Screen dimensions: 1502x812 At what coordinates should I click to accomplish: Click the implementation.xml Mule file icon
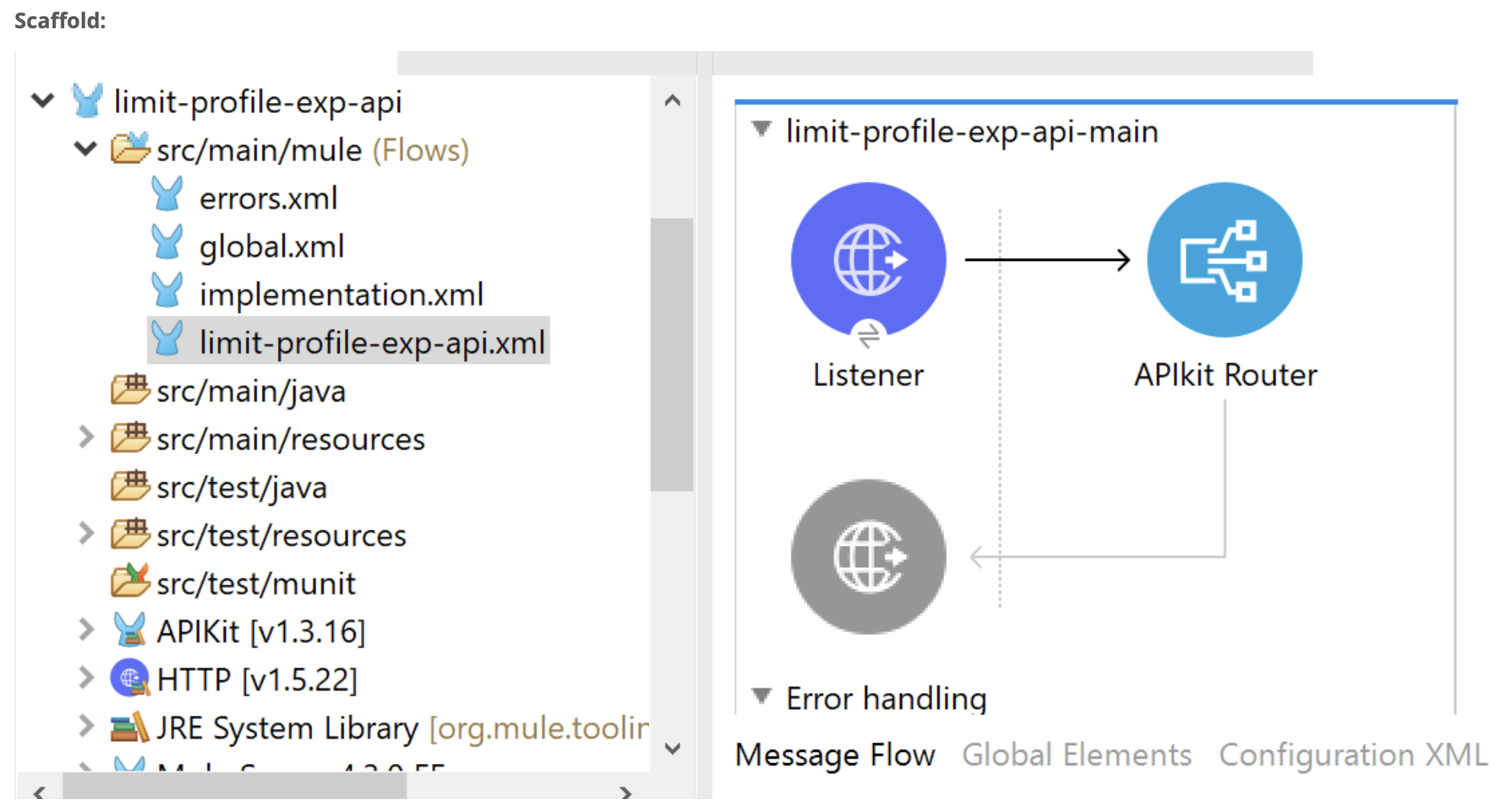(167, 290)
